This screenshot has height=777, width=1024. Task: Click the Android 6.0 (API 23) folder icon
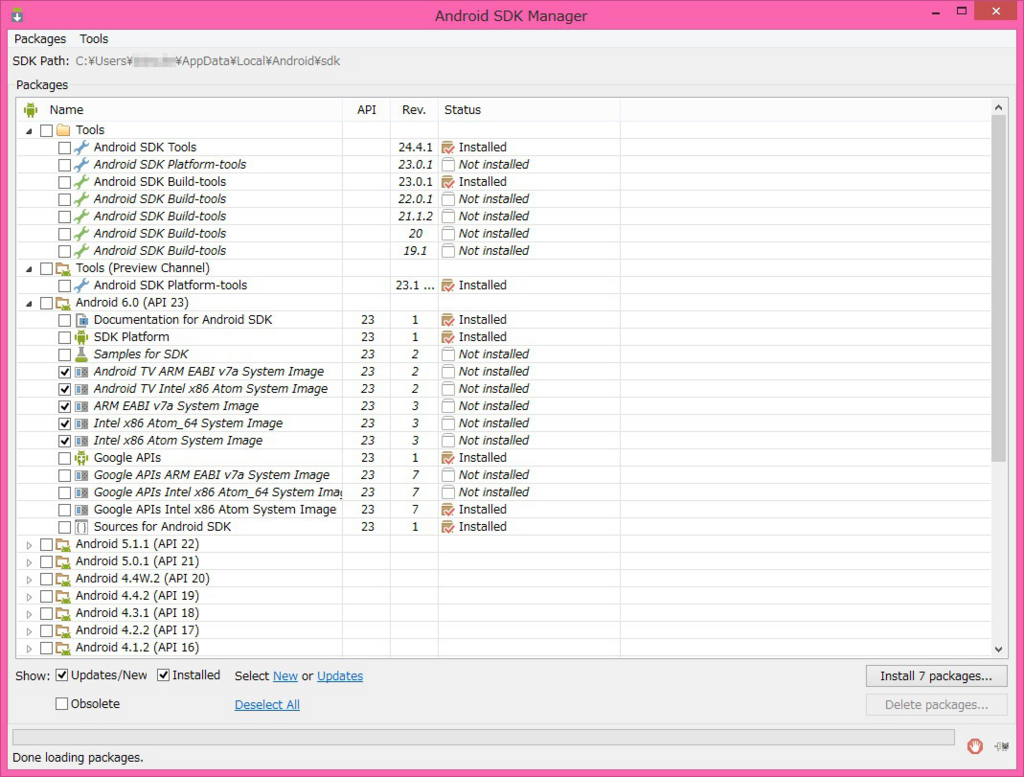tap(63, 303)
